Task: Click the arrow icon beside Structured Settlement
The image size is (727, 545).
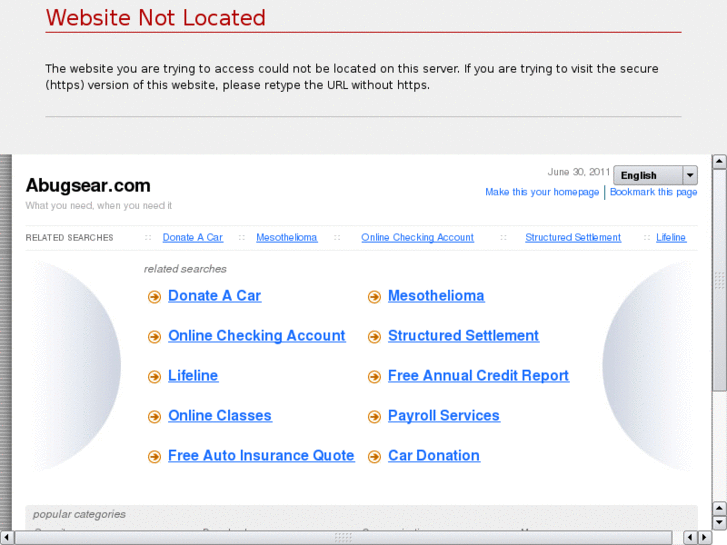Action: click(x=374, y=336)
